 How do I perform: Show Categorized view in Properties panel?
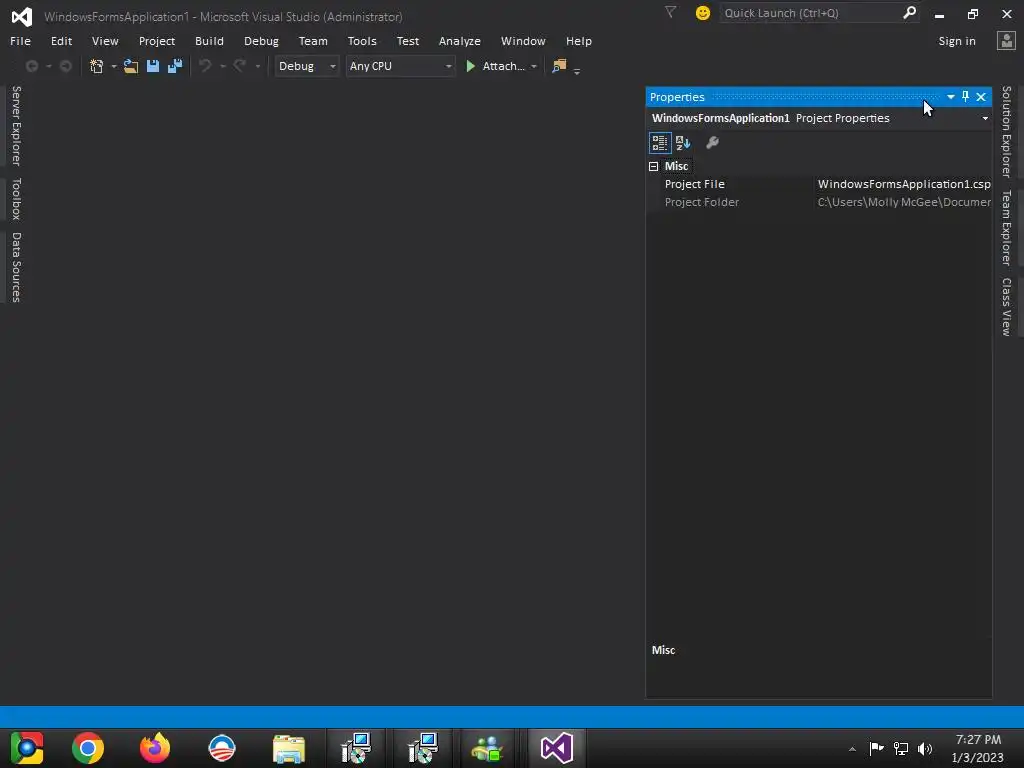[x=660, y=142]
